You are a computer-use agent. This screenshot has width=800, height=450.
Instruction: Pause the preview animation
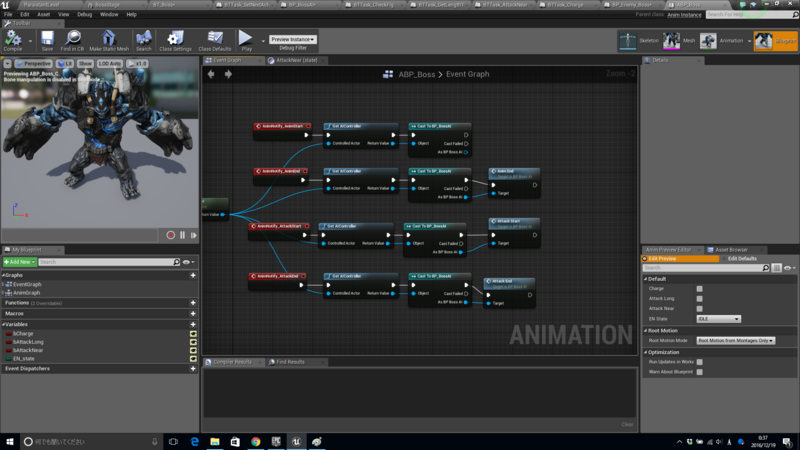coord(182,235)
